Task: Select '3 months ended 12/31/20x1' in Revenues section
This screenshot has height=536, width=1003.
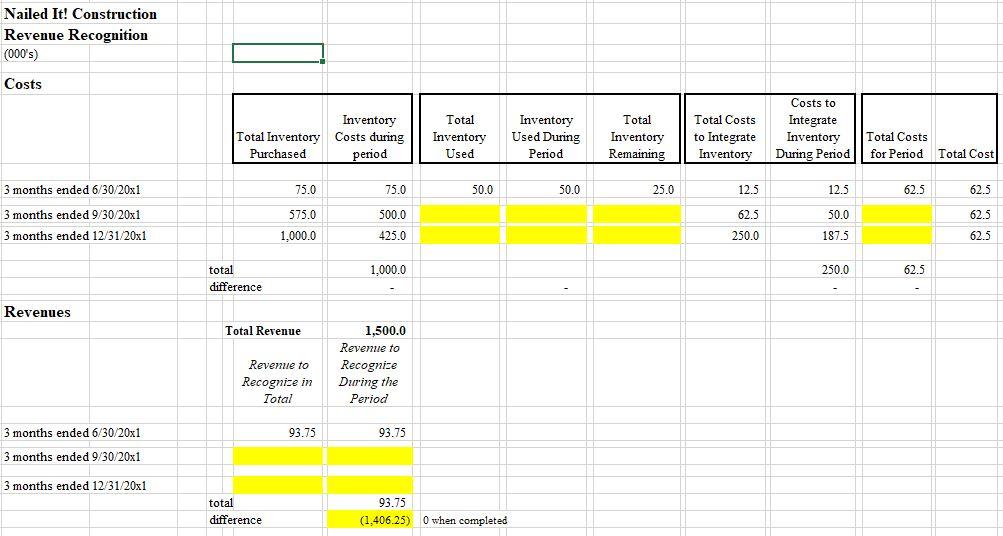Action: 75,485
